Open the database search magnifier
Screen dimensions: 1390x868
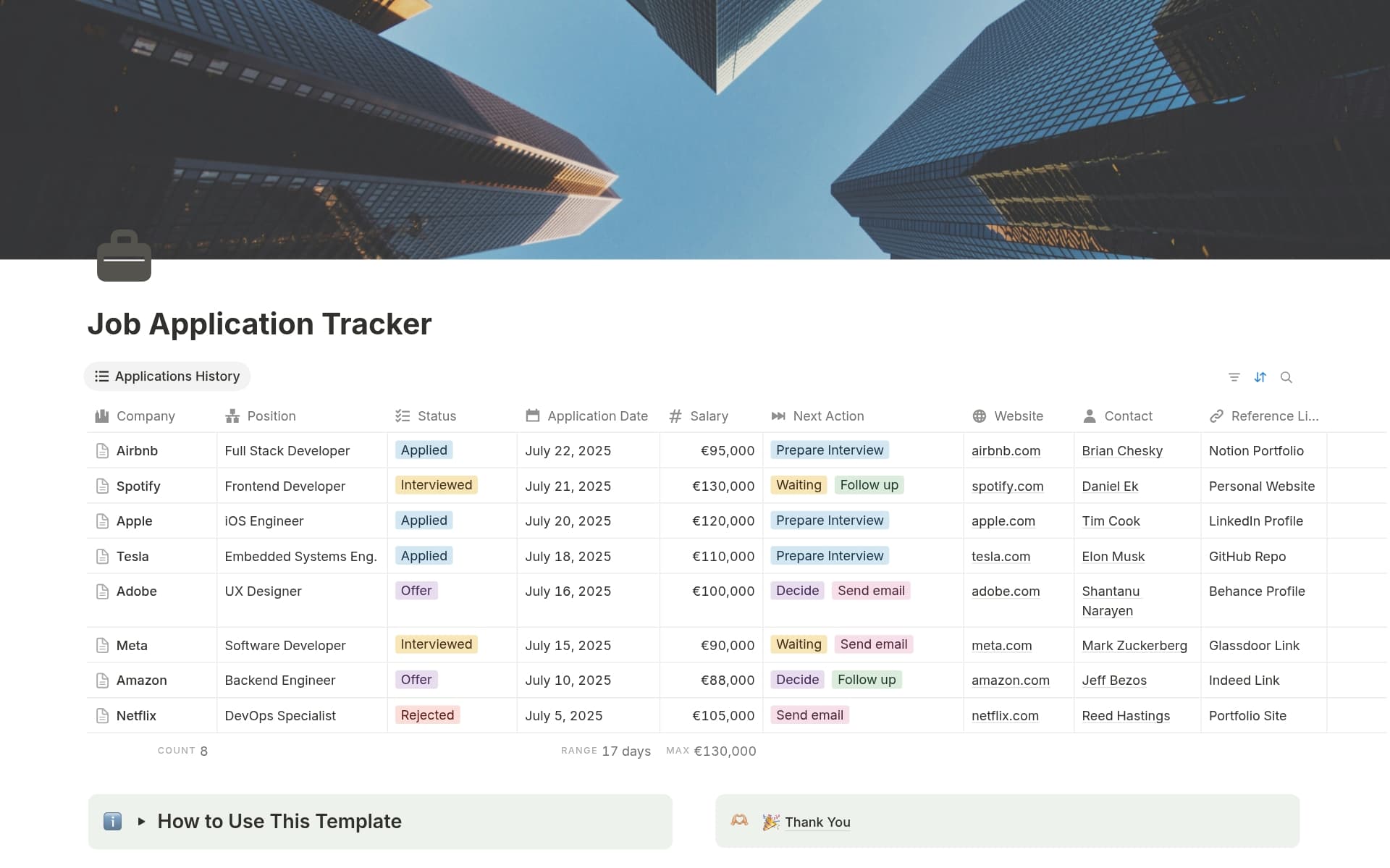(1286, 377)
